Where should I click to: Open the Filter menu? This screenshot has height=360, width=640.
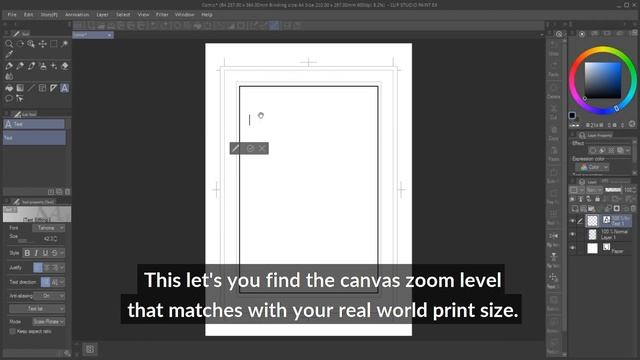click(162, 14)
